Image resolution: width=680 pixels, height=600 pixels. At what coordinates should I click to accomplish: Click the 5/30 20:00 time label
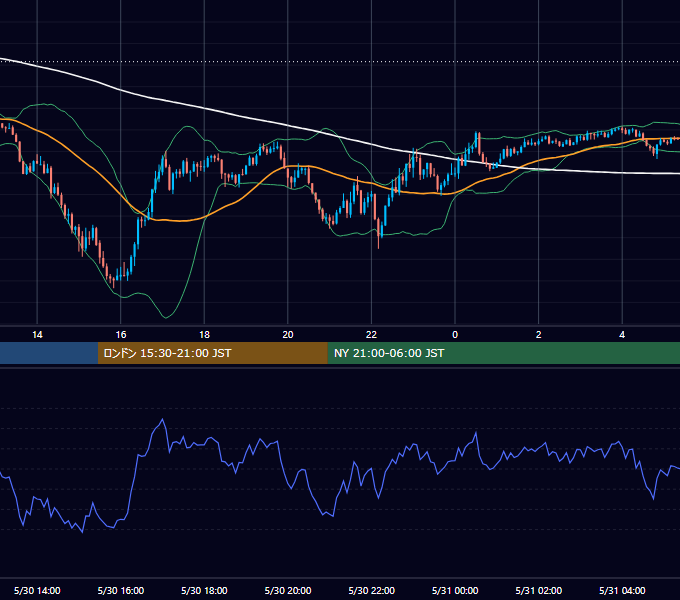click(288, 590)
